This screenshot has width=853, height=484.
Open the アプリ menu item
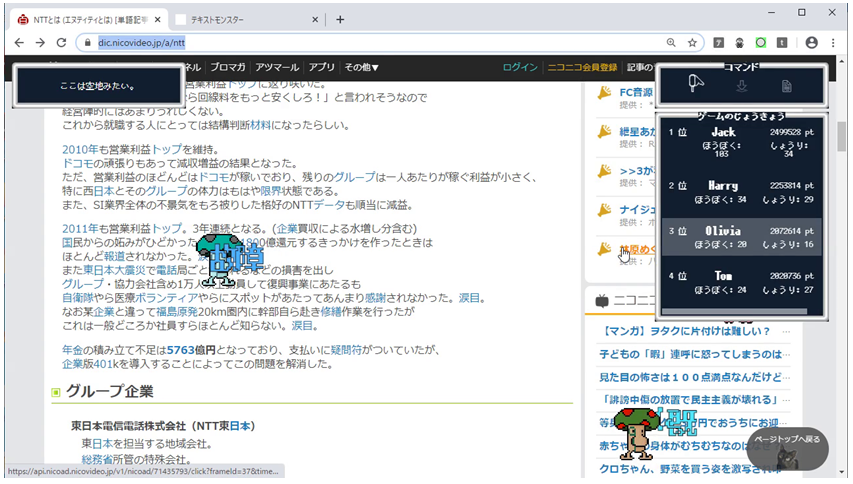322,67
